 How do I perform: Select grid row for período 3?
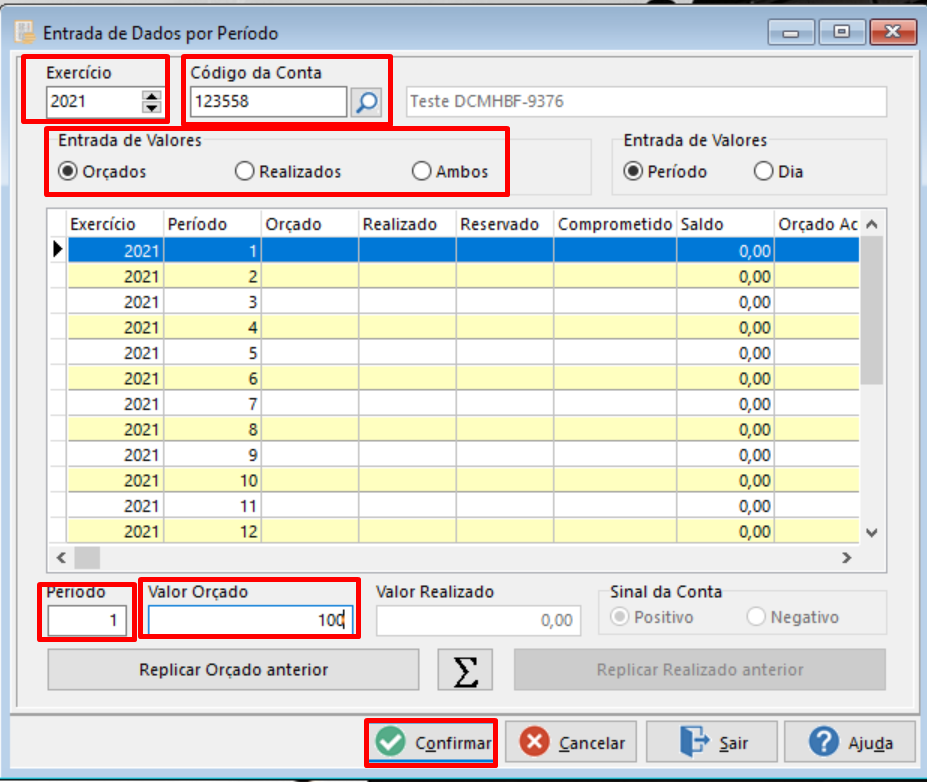(x=463, y=302)
